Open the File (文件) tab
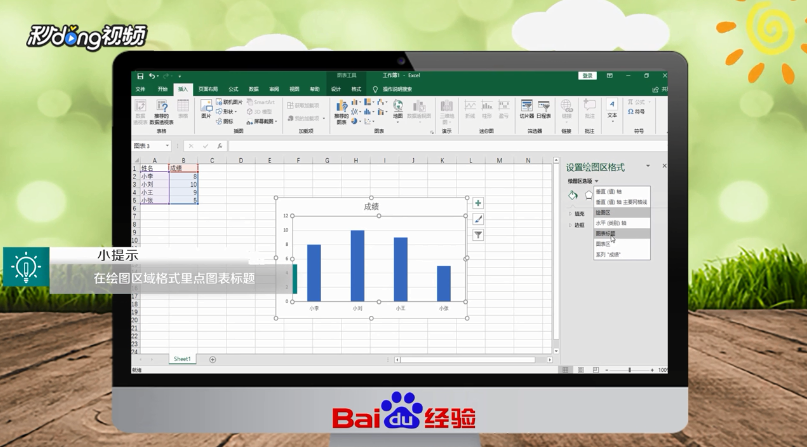Screen dimensions: 807x447 pyautogui.click(x=141, y=90)
